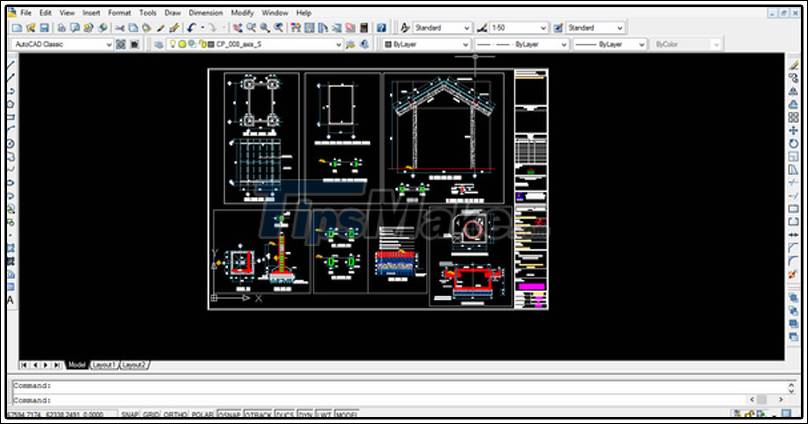Image resolution: width=808 pixels, height=424 pixels.
Task: Open the QuickCalc calculator icon
Action: [364, 28]
